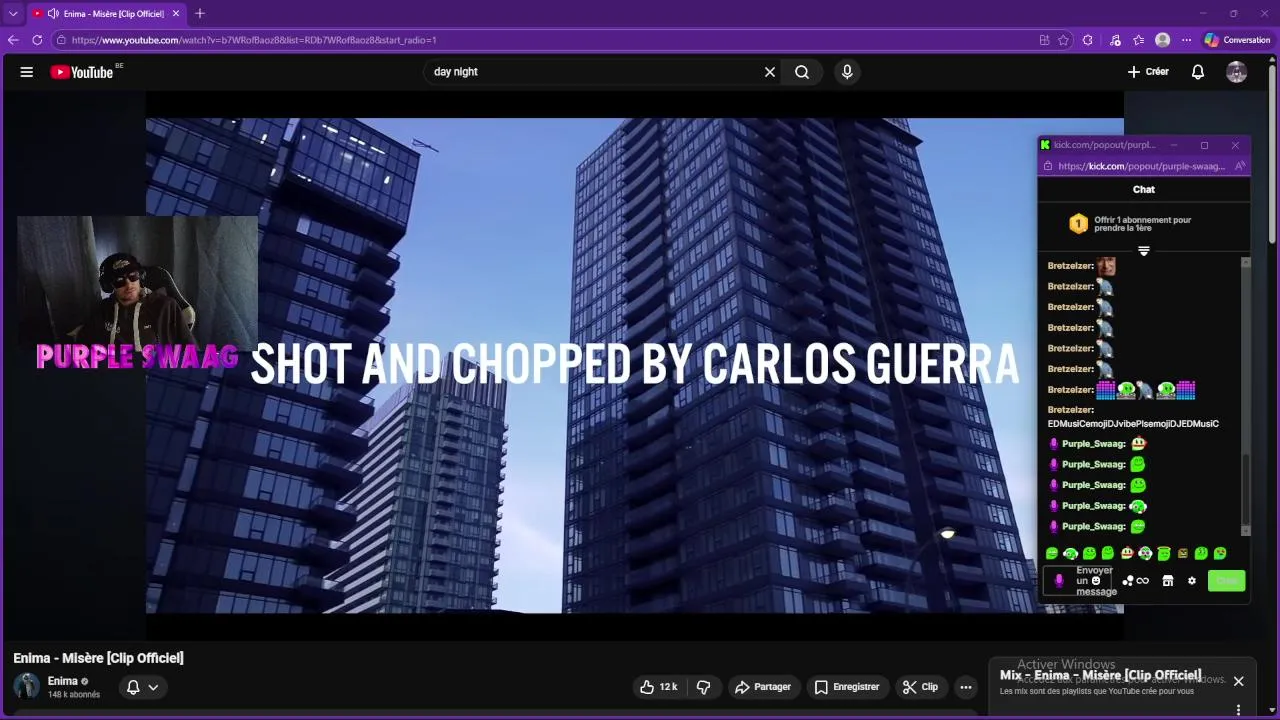Save video with the Enregistrer button

[847, 687]
